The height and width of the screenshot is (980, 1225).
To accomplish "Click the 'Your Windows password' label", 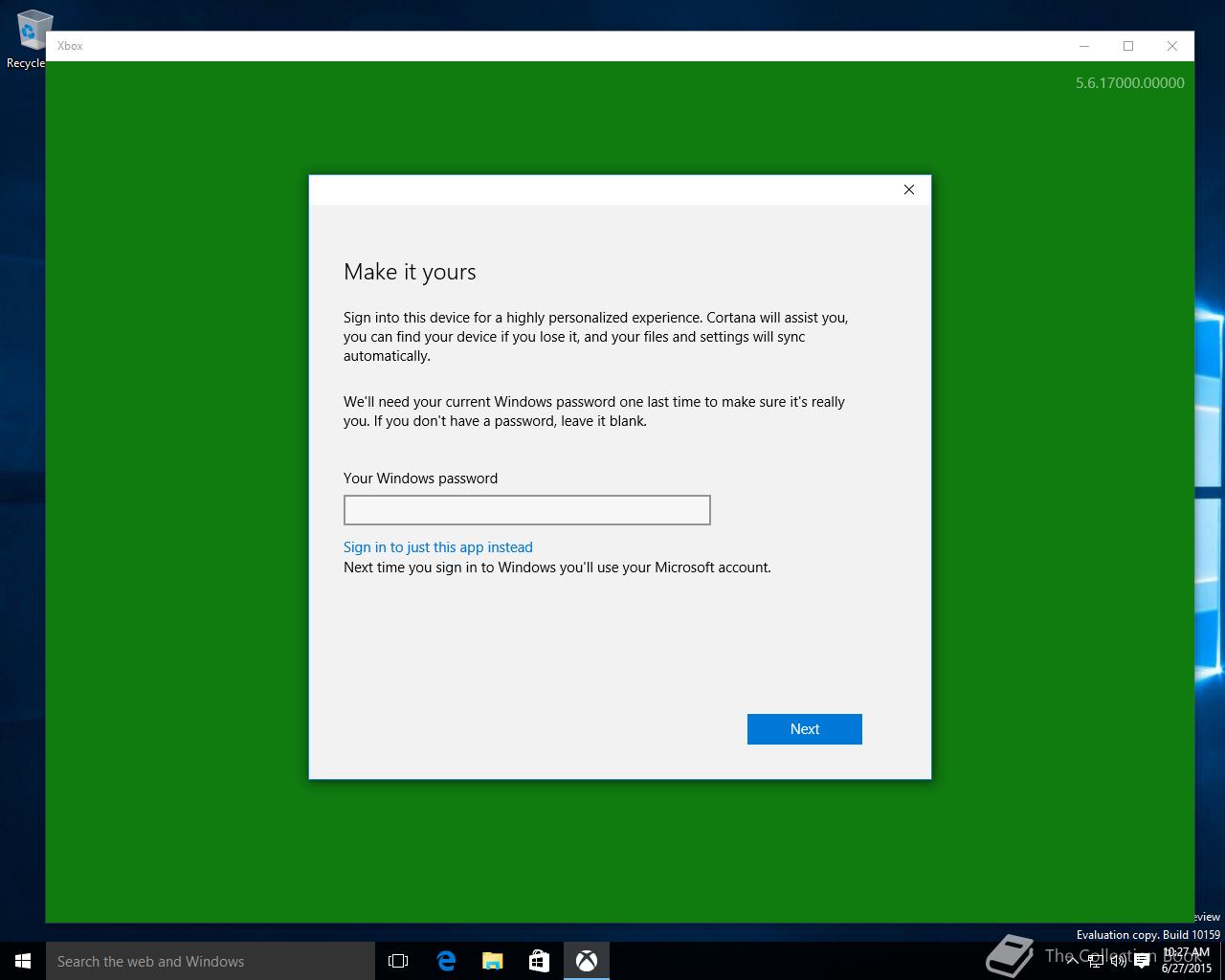I will click(x=420, y=479).
